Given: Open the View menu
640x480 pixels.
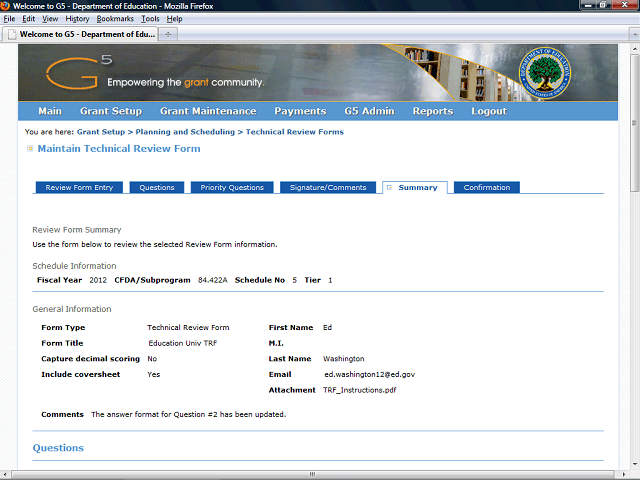Looking at the screenshot, I should pyautogui.click(x=50, y=19).
